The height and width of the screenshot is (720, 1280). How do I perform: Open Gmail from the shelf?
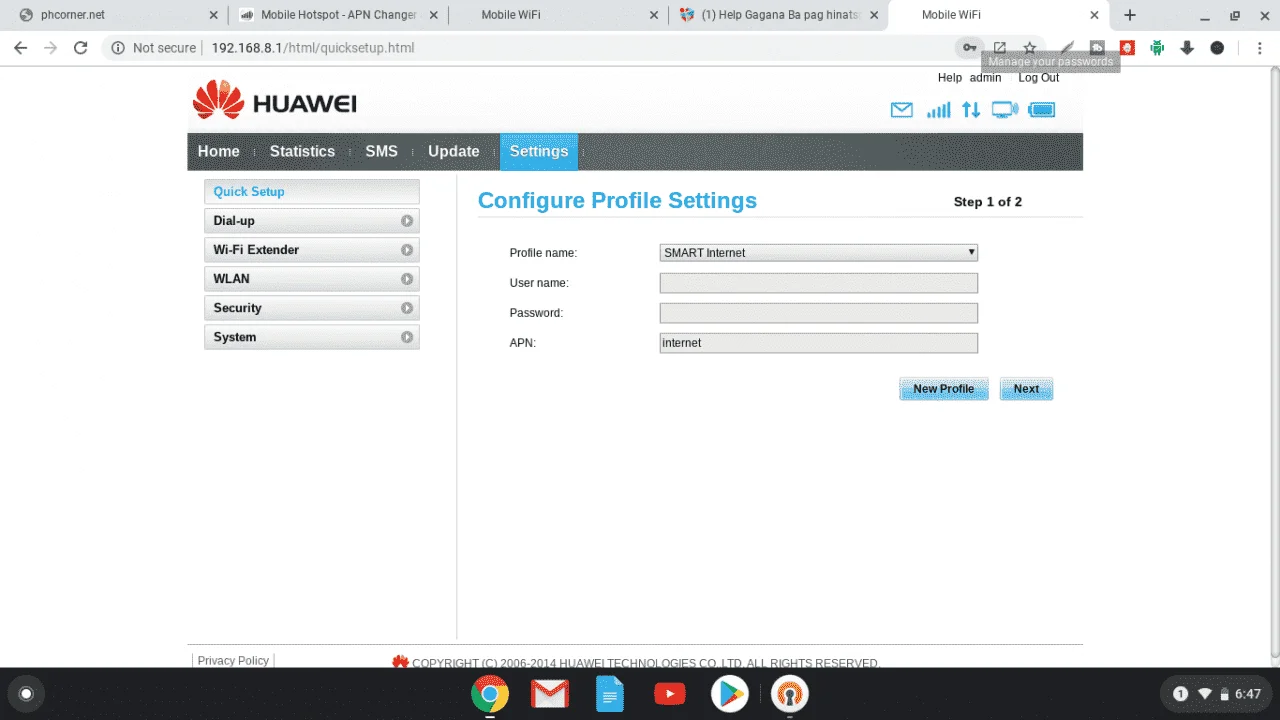coord(550,694)
